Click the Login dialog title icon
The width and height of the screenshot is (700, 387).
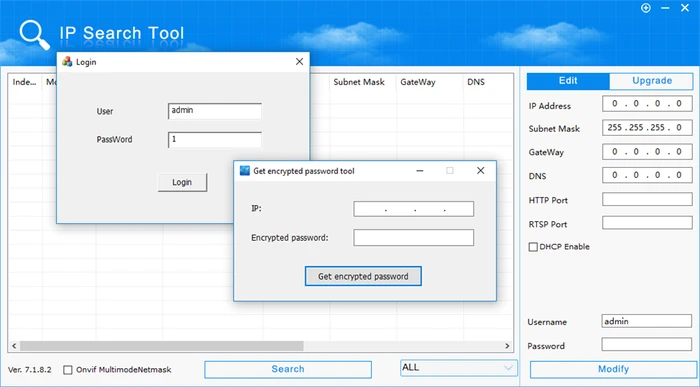67,62
